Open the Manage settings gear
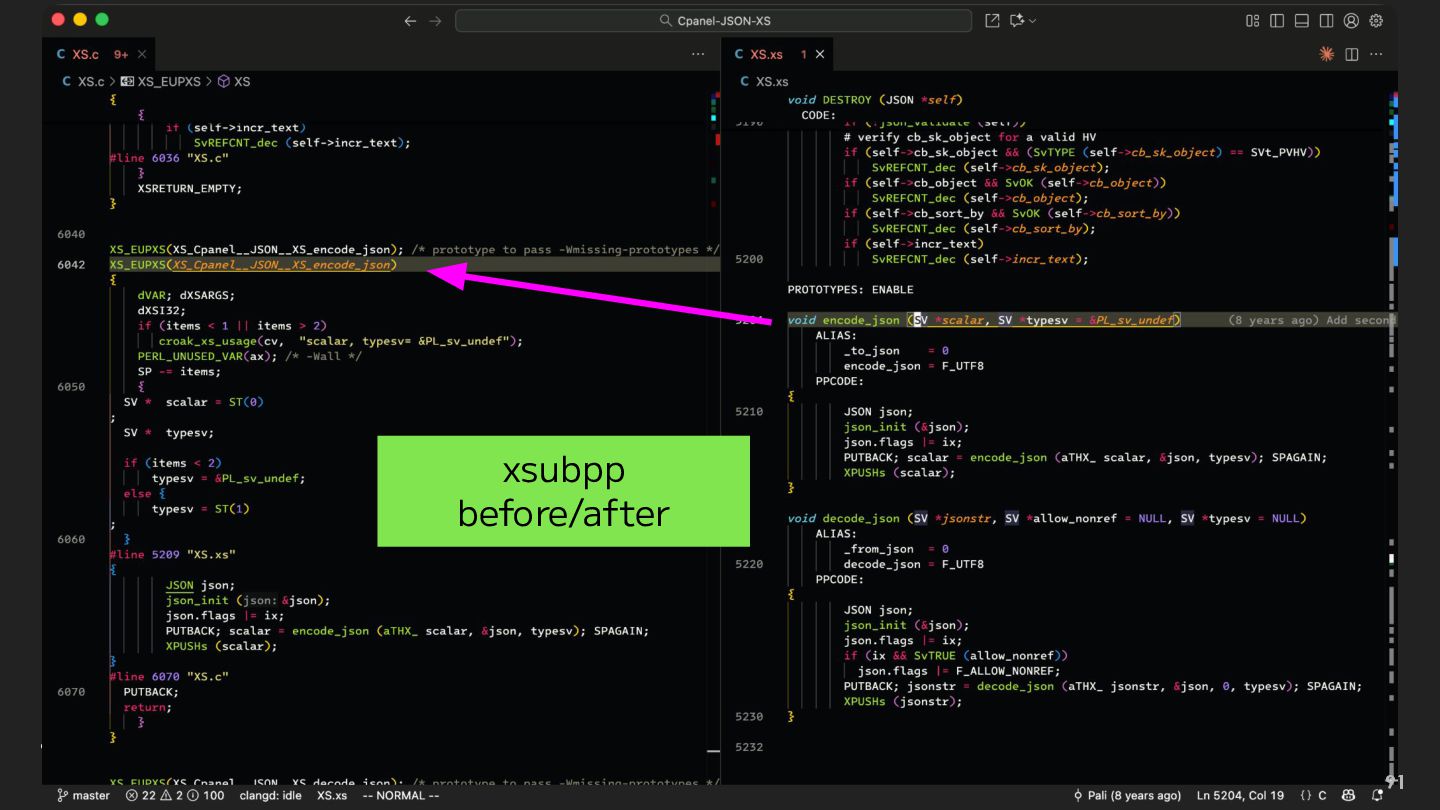1440x810 pixels. click(1376, 21)
